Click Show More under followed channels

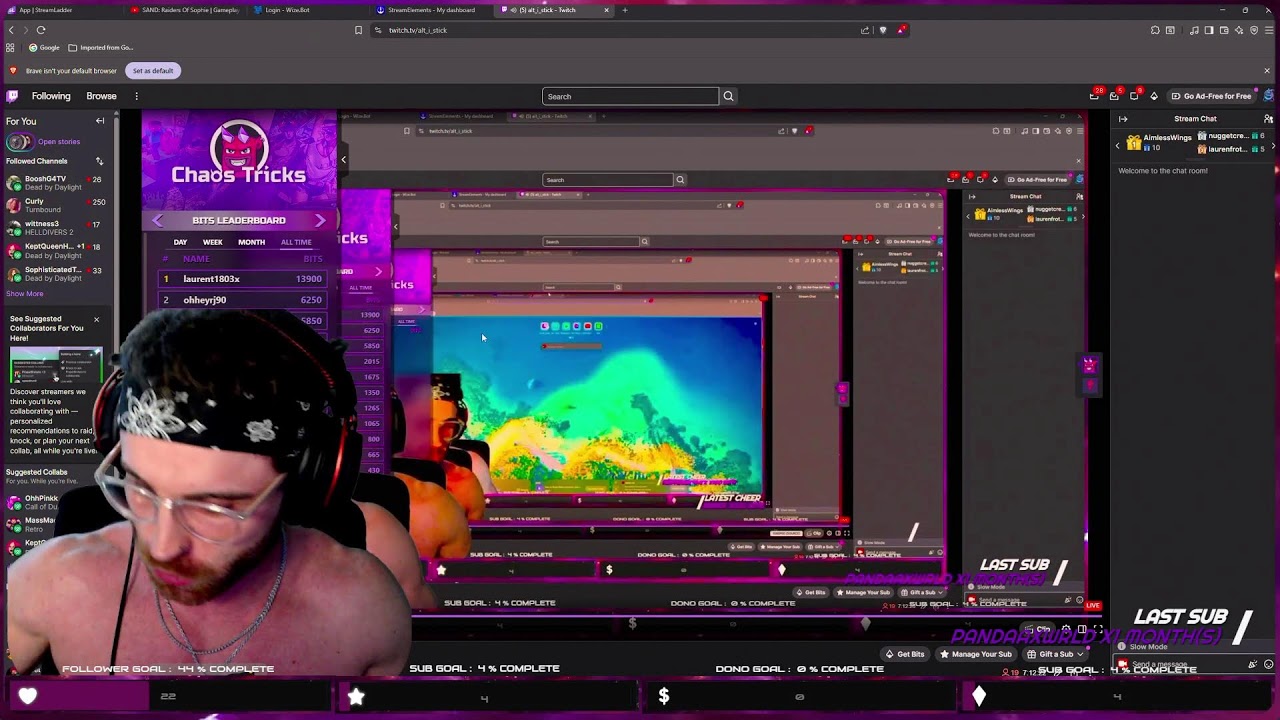[x=25, y=294]
